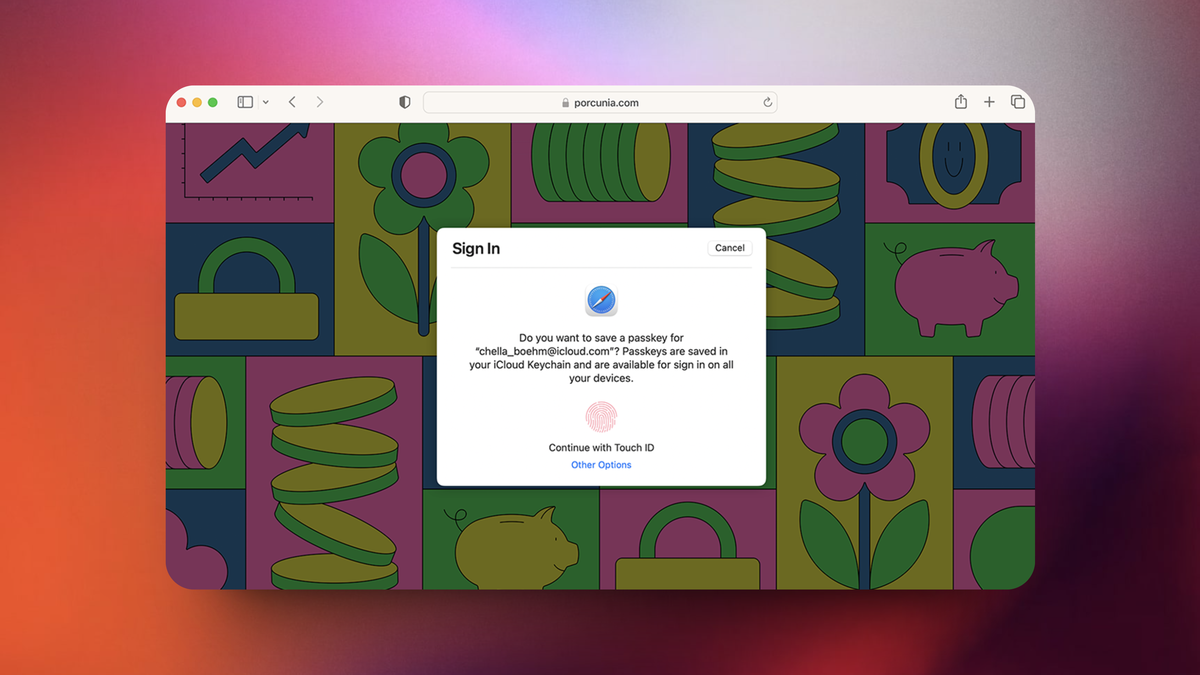Image resolution: width=1200 pixels, height=675 pixels.
Task: Click the Touch ID fingerprint icon
Action: [601, 417]
